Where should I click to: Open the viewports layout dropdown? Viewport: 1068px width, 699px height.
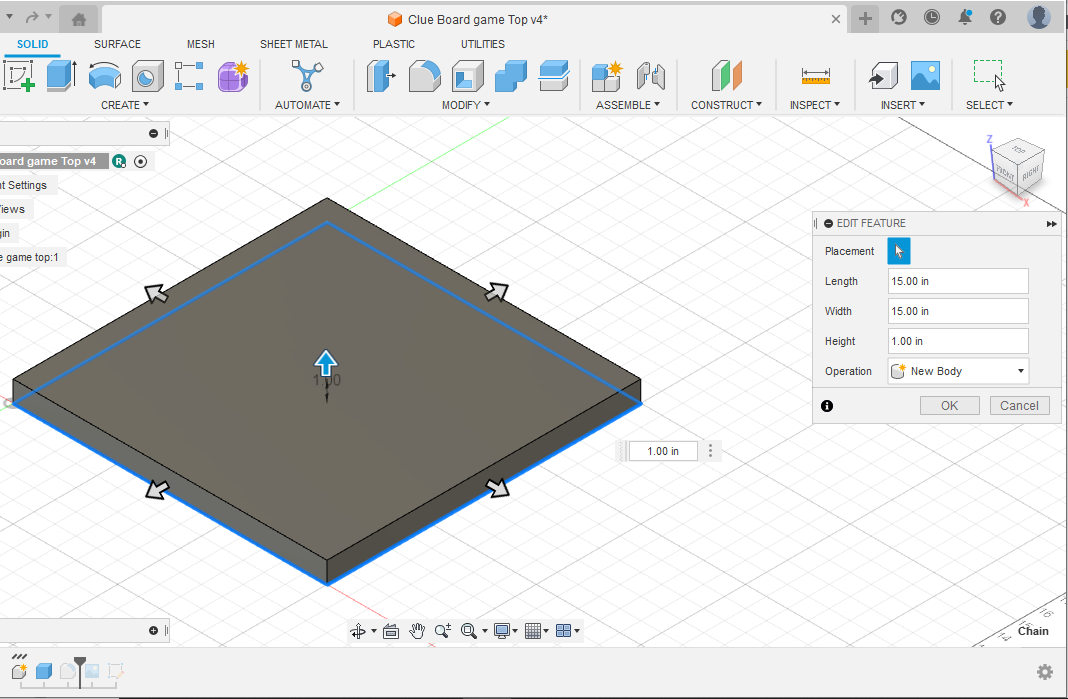[x=565, y=631]
